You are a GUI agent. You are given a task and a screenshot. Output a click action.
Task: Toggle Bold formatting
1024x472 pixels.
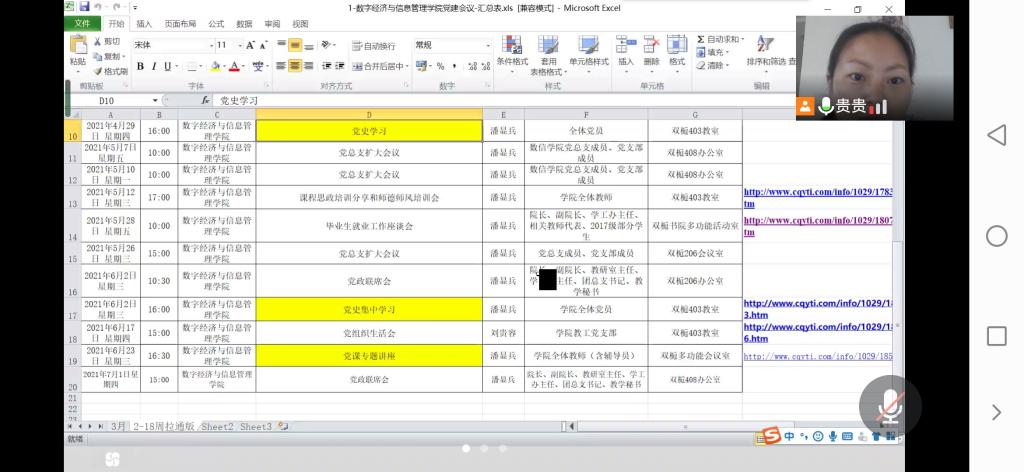click(x=140, y=67)
